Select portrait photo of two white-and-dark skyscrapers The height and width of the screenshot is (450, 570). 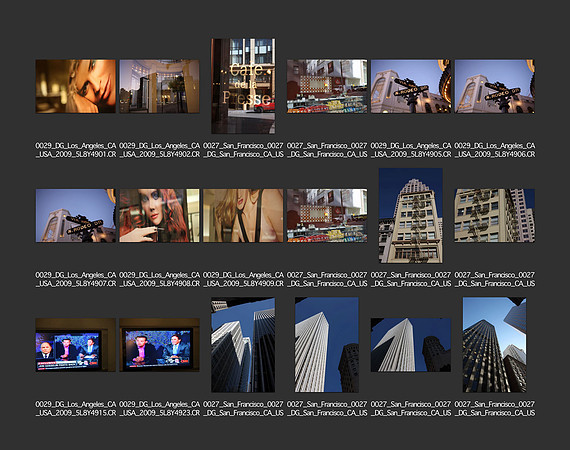coord(243,345)
